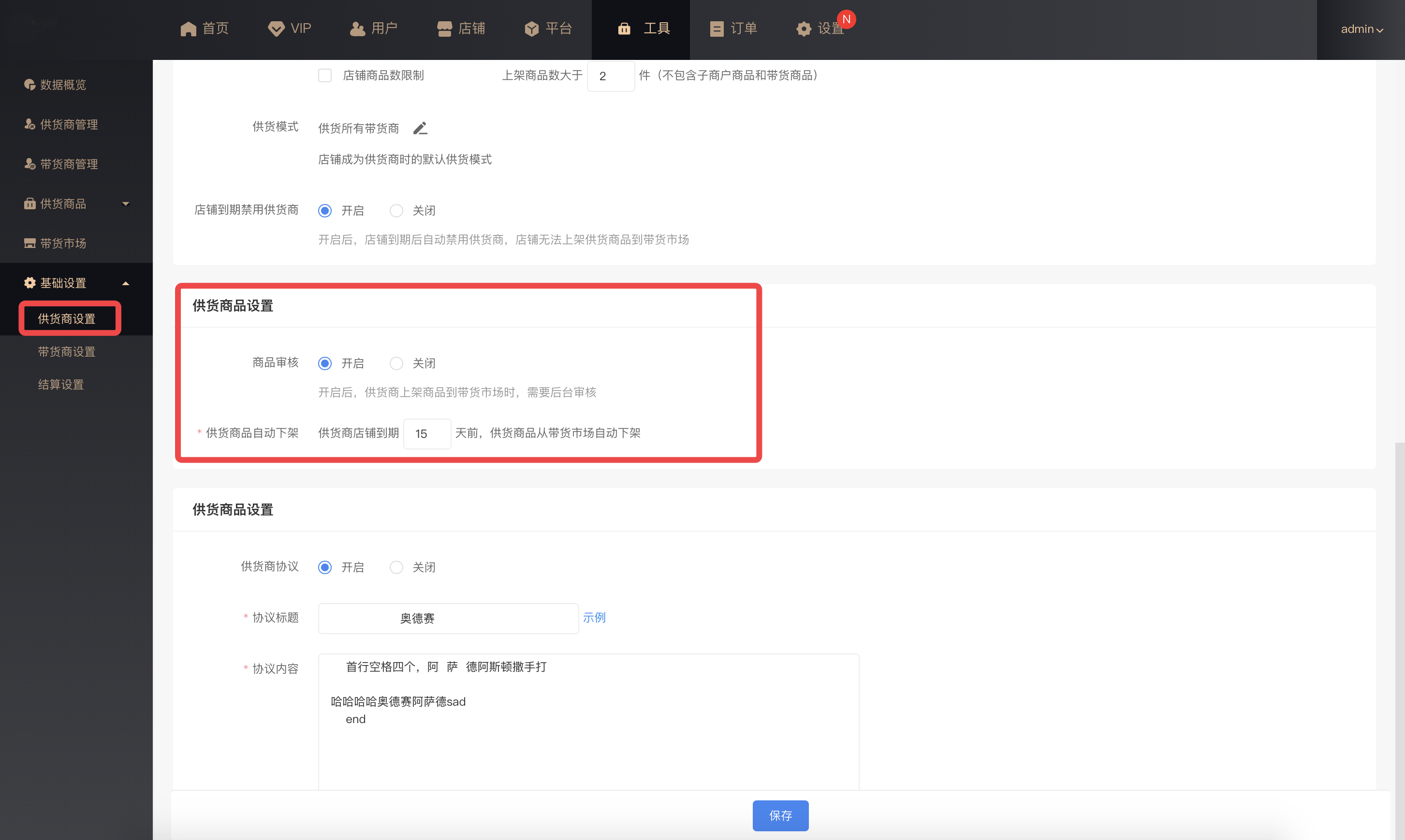Click the 订单 order list icon
Viewport: 1405px width, 840px height.
(x=716, y=29)
